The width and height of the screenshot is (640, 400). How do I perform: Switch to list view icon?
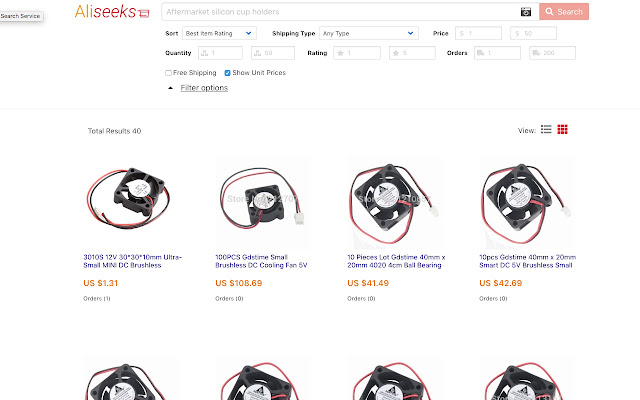click(x=546, y=130)
